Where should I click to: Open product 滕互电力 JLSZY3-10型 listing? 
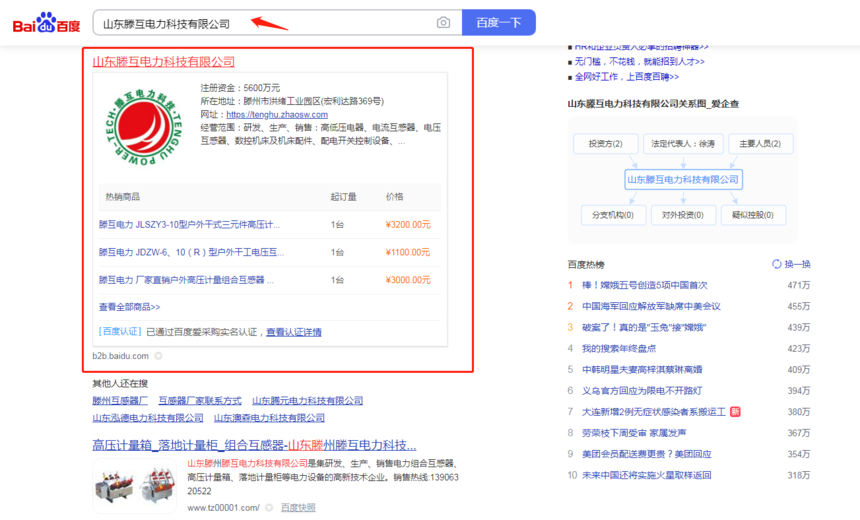(189, 224)
